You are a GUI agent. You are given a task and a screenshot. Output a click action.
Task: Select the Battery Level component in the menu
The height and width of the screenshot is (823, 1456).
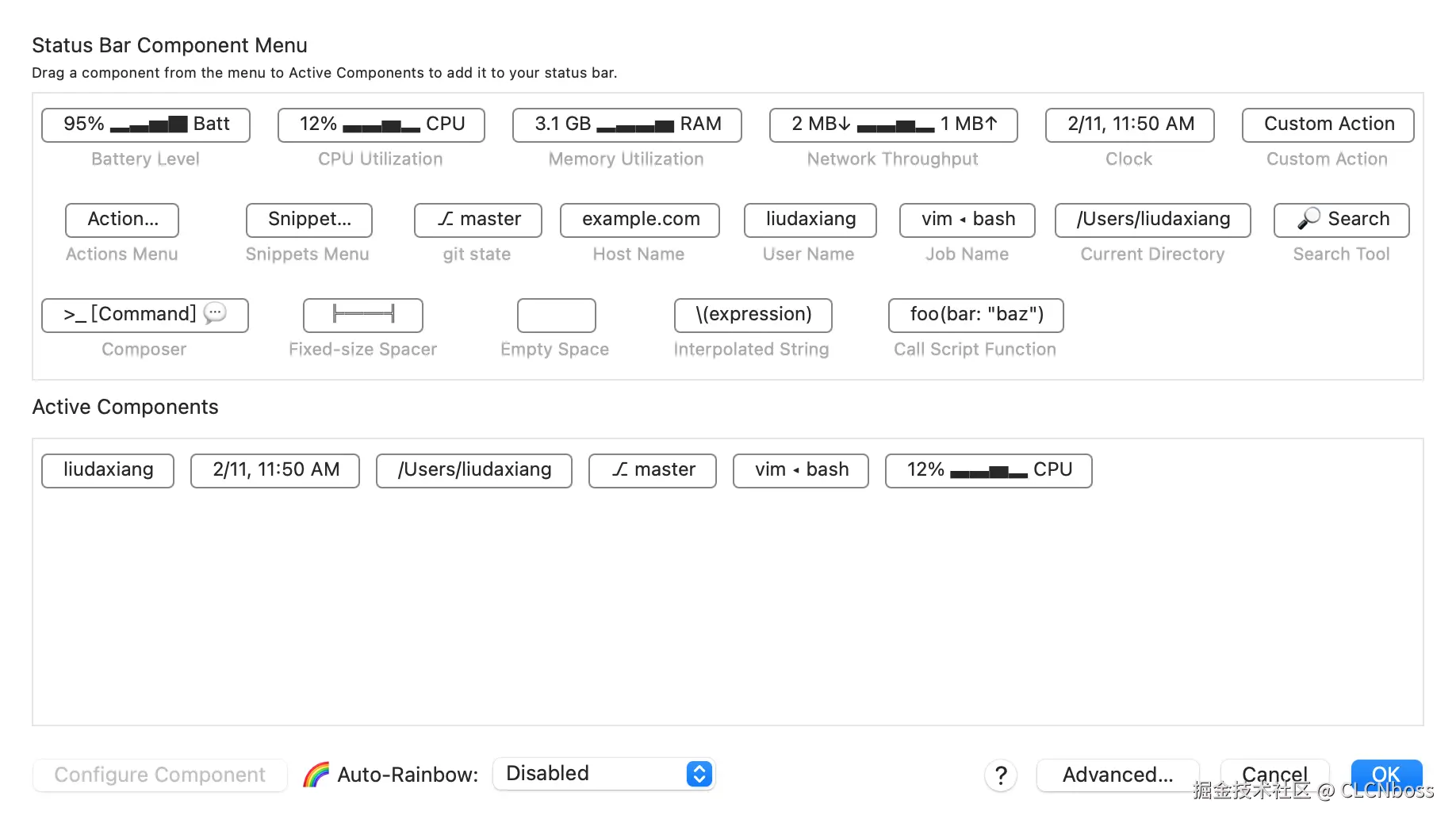click(x=146, y=124)
